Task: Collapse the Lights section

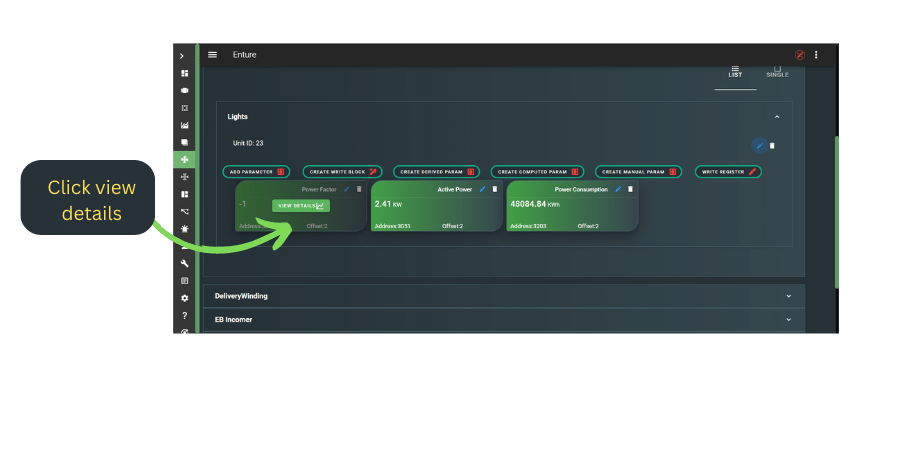Action: [x=777, y=117]
